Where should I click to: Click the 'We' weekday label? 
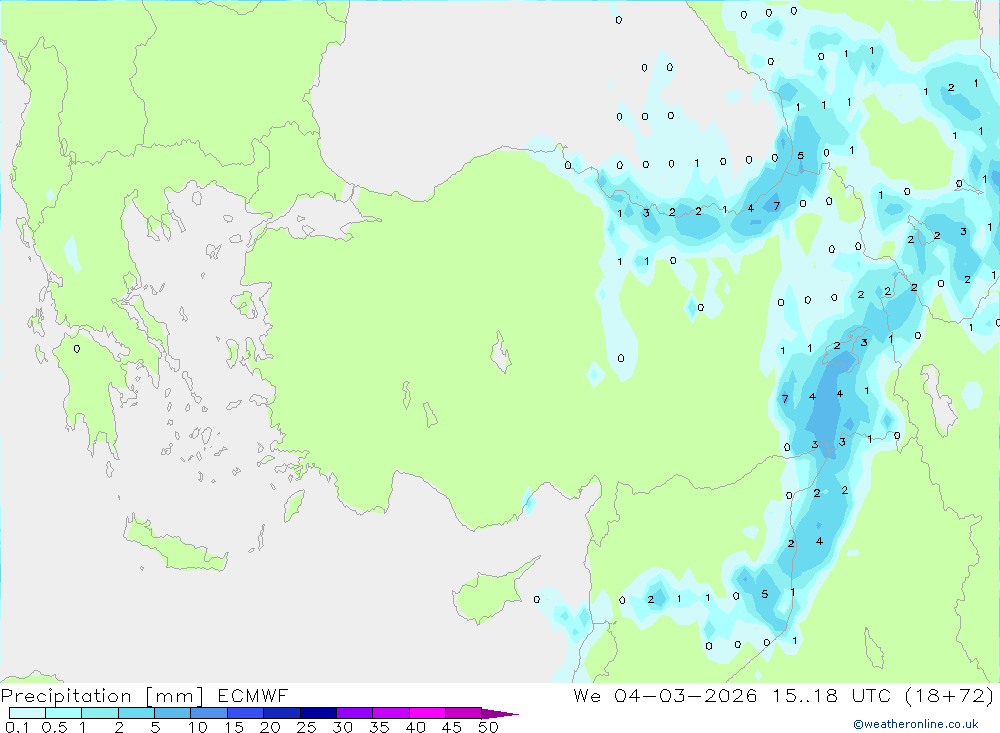(587, 695)
